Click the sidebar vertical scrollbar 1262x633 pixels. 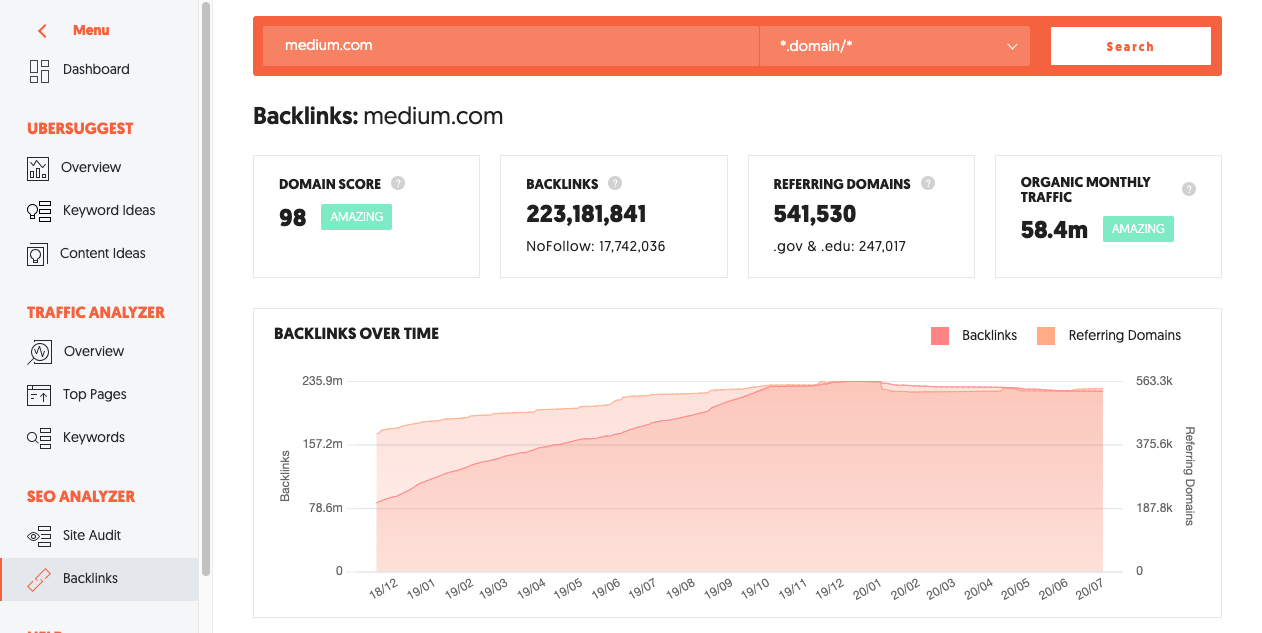point(206,289)
